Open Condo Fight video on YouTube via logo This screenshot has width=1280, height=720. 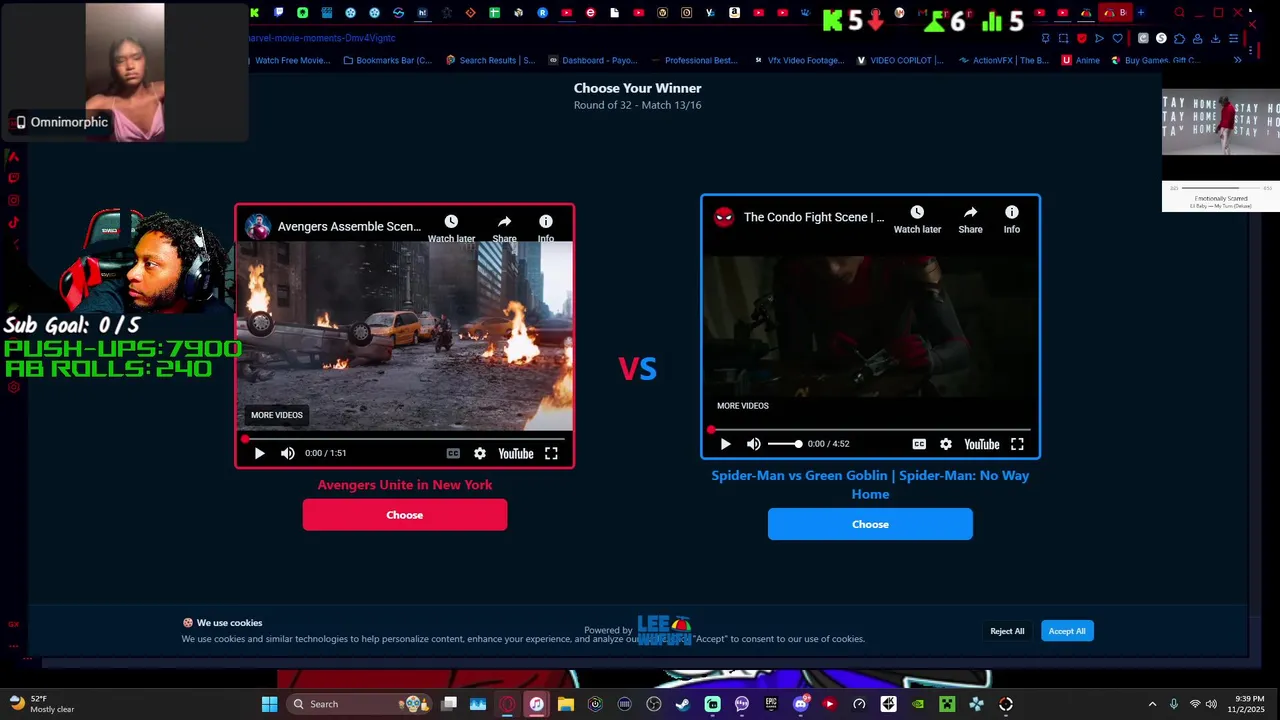point(982,444)
